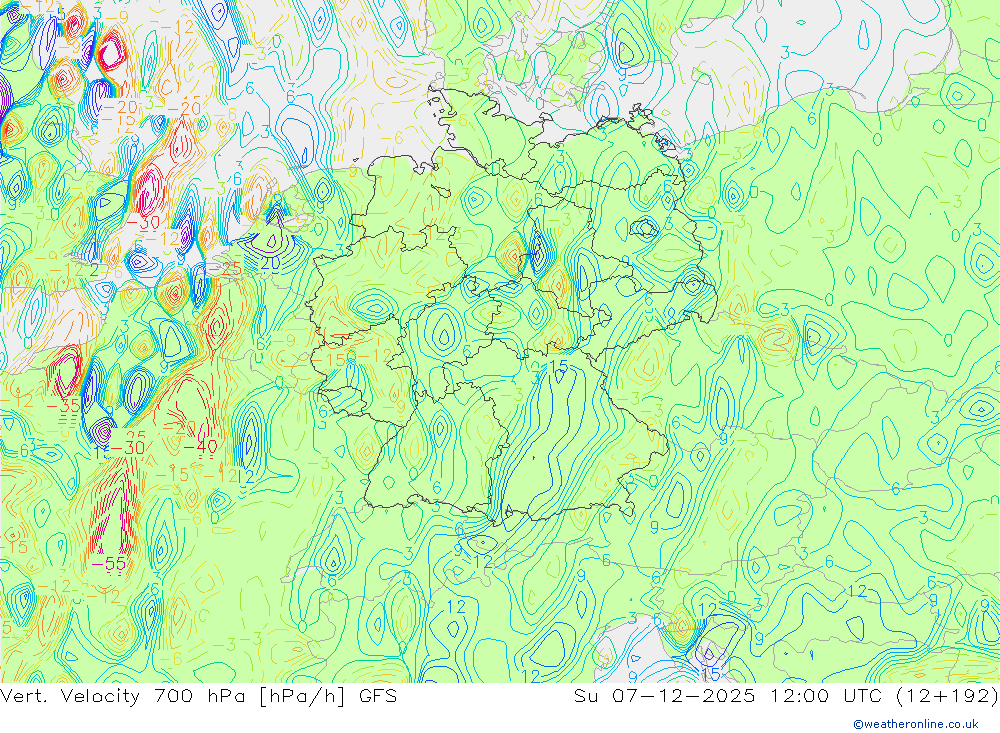Click the purple '20' contour label
Screen dimensions: 1000x733
(x=270, y=262)
